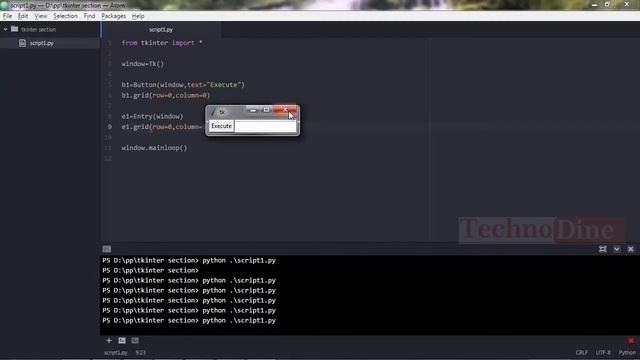Open the Packages menu

point(113,16)
